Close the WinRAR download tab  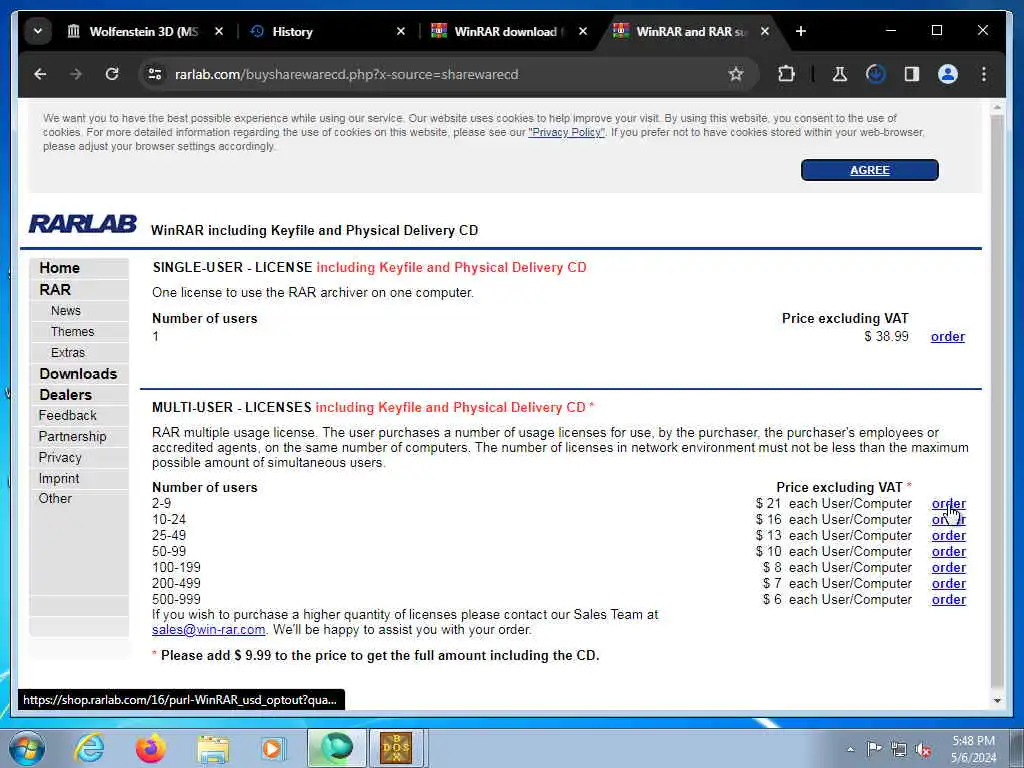pyautogui.click(x=583, y=31)
